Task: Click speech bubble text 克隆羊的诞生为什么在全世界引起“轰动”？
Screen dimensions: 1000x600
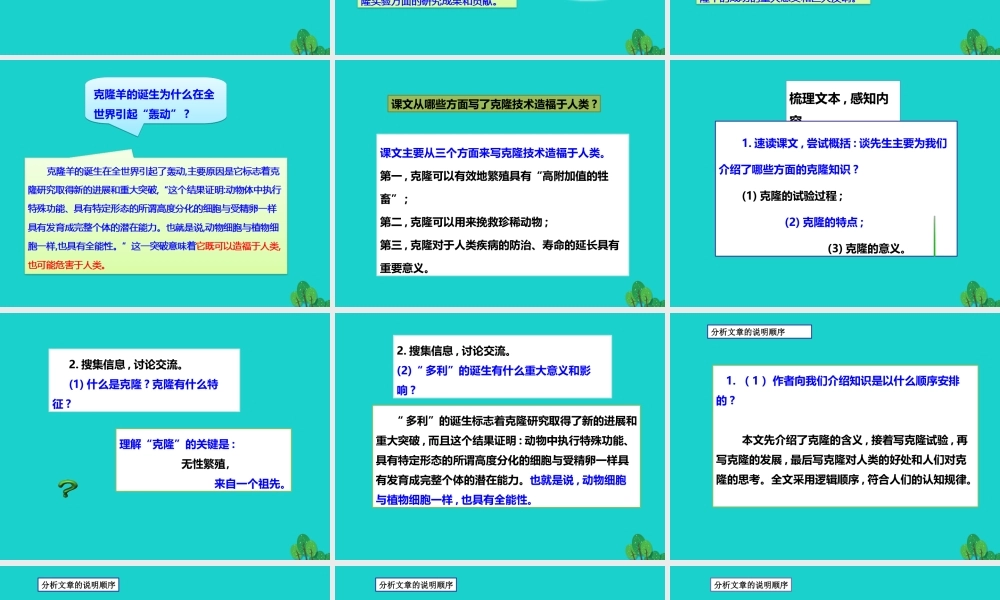Action: click(x=154, y=104)
